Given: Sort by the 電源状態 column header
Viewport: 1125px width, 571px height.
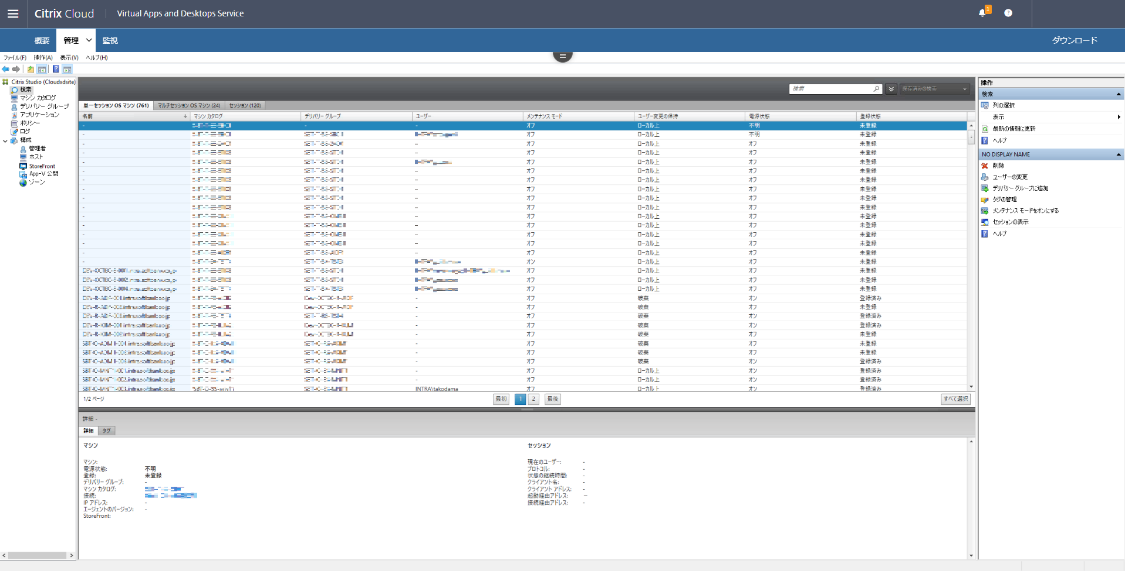Looking at the screenshot, I should (x=800, y=115).
